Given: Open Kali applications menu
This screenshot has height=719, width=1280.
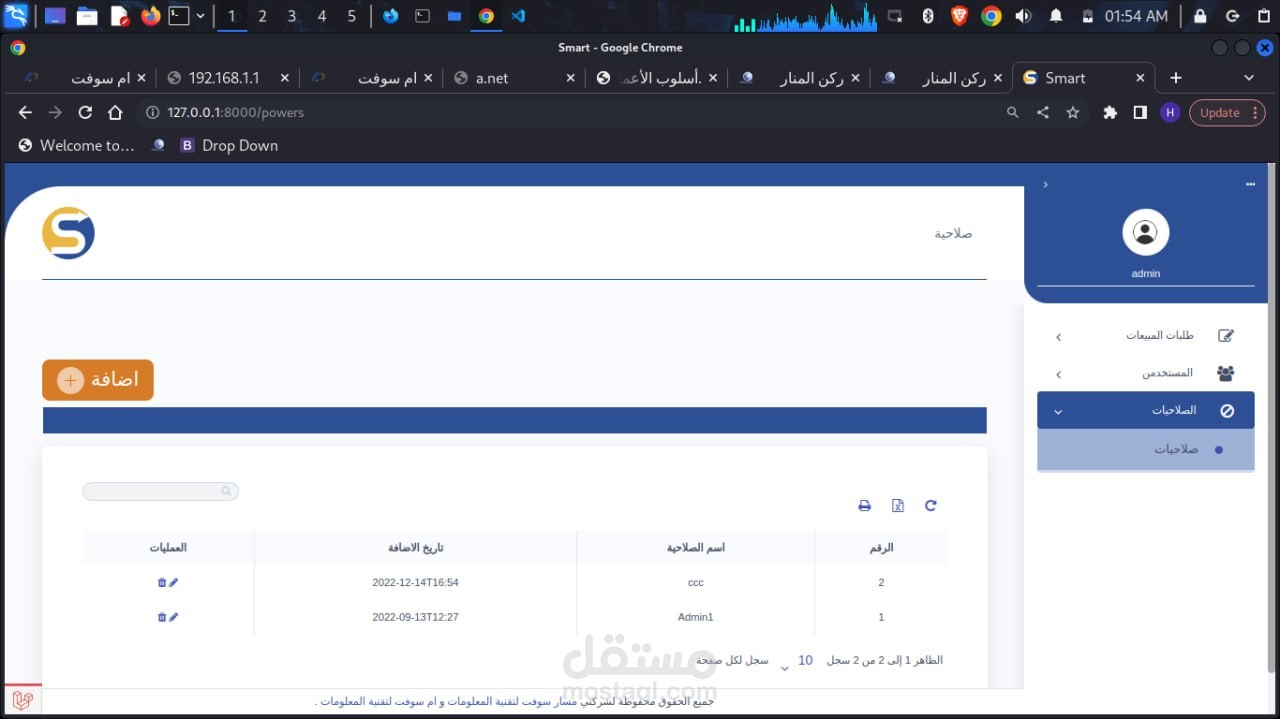Looking at the screenshot, I should tap(16, 16).
